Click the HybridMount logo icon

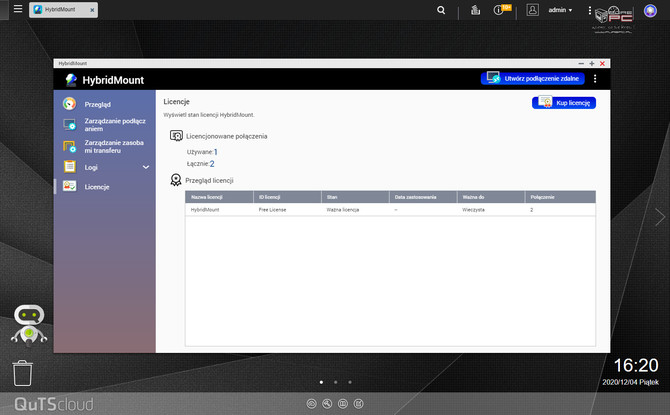71,79
